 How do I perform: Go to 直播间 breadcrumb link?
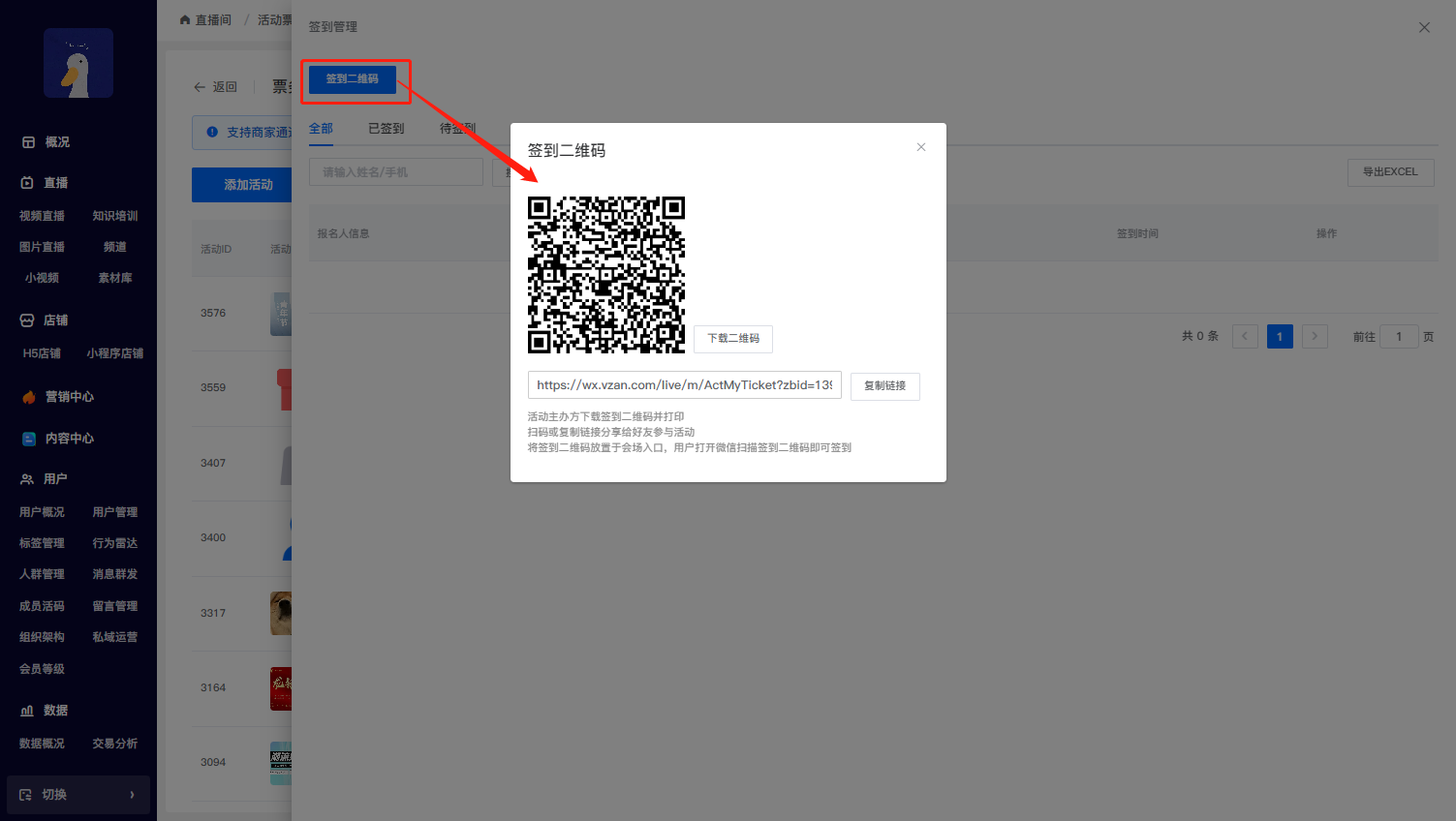tap(213, 19)
